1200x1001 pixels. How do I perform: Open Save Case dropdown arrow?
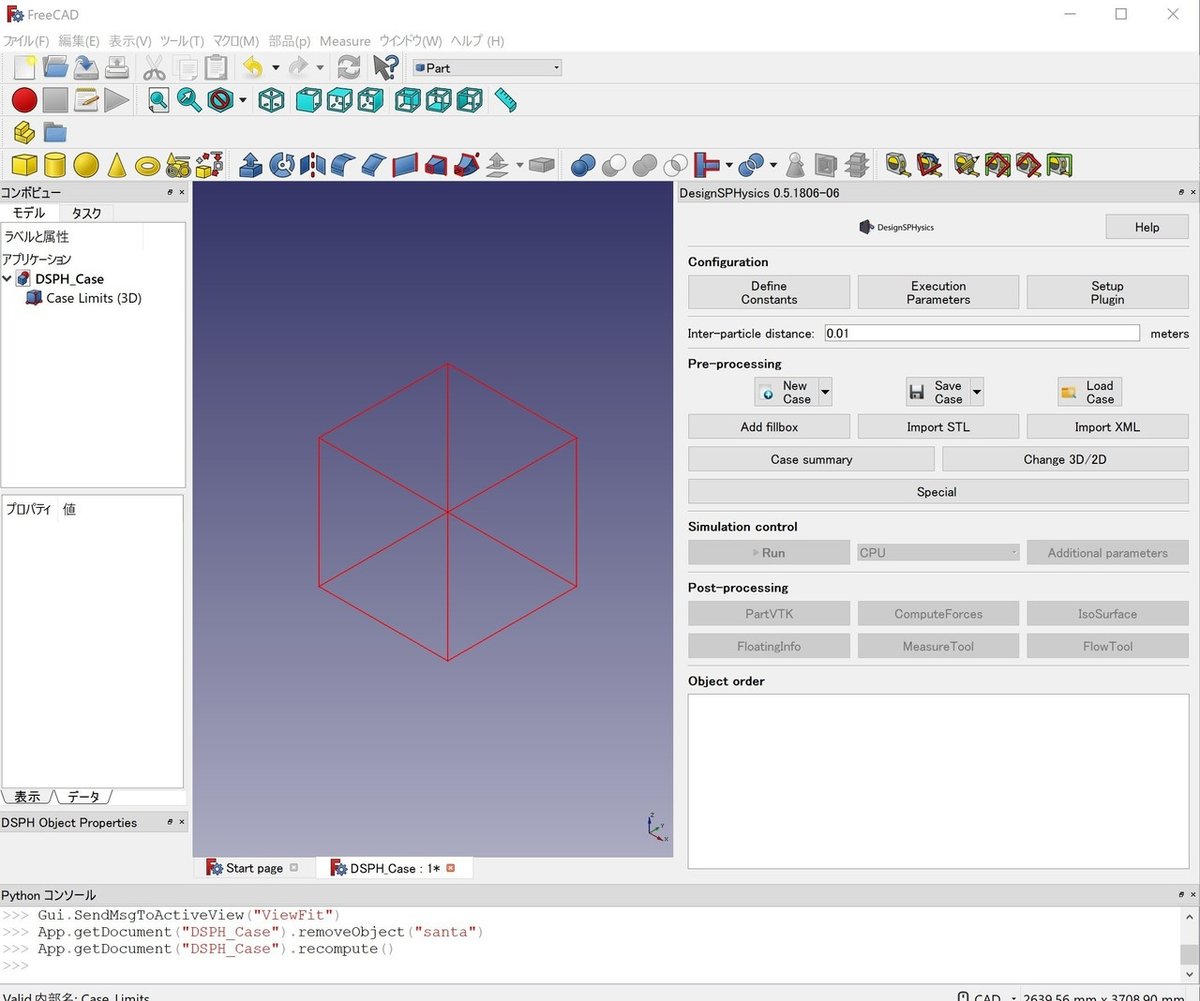[x=977, y=392]
